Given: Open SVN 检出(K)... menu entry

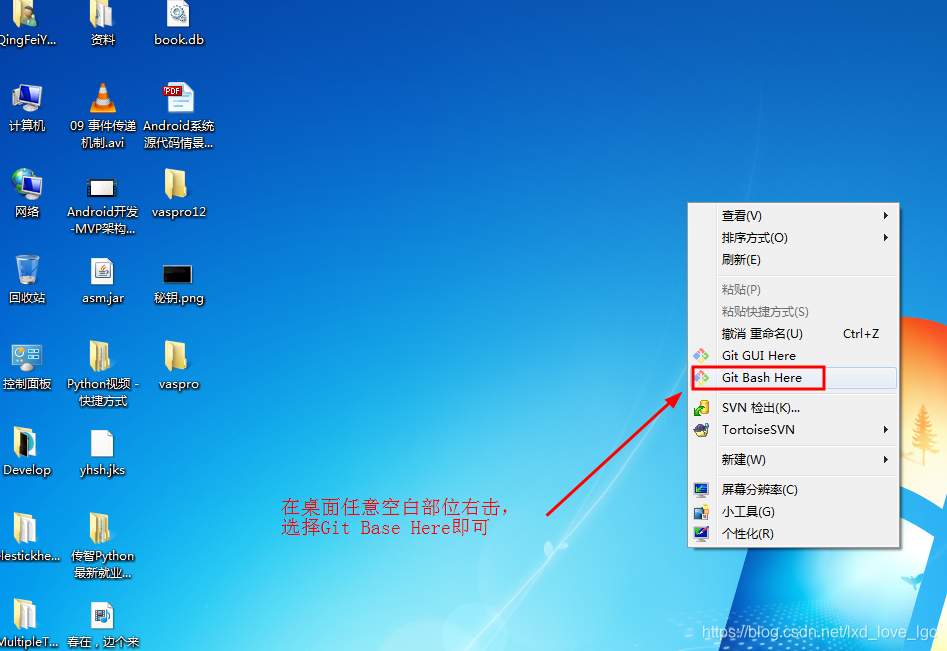Looking at the screenshot, I should 794,408.
